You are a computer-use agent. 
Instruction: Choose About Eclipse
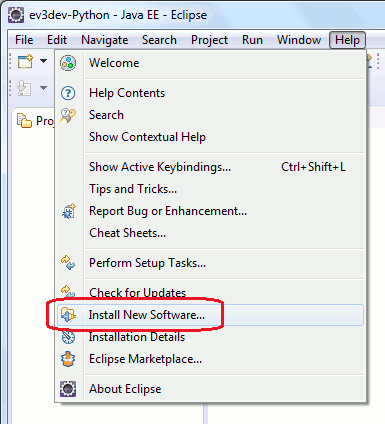pos(210,389)
